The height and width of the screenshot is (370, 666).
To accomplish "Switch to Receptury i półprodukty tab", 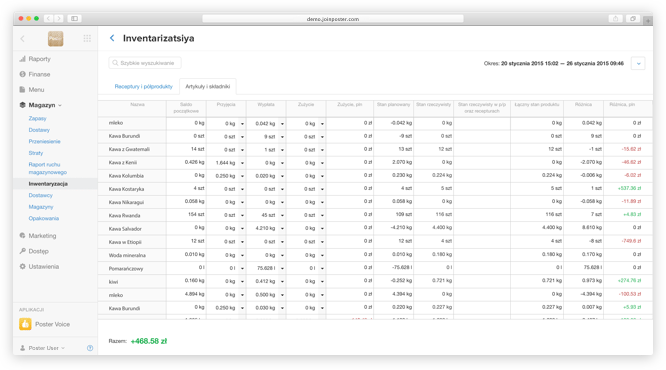I will click(x=144, y=86).
